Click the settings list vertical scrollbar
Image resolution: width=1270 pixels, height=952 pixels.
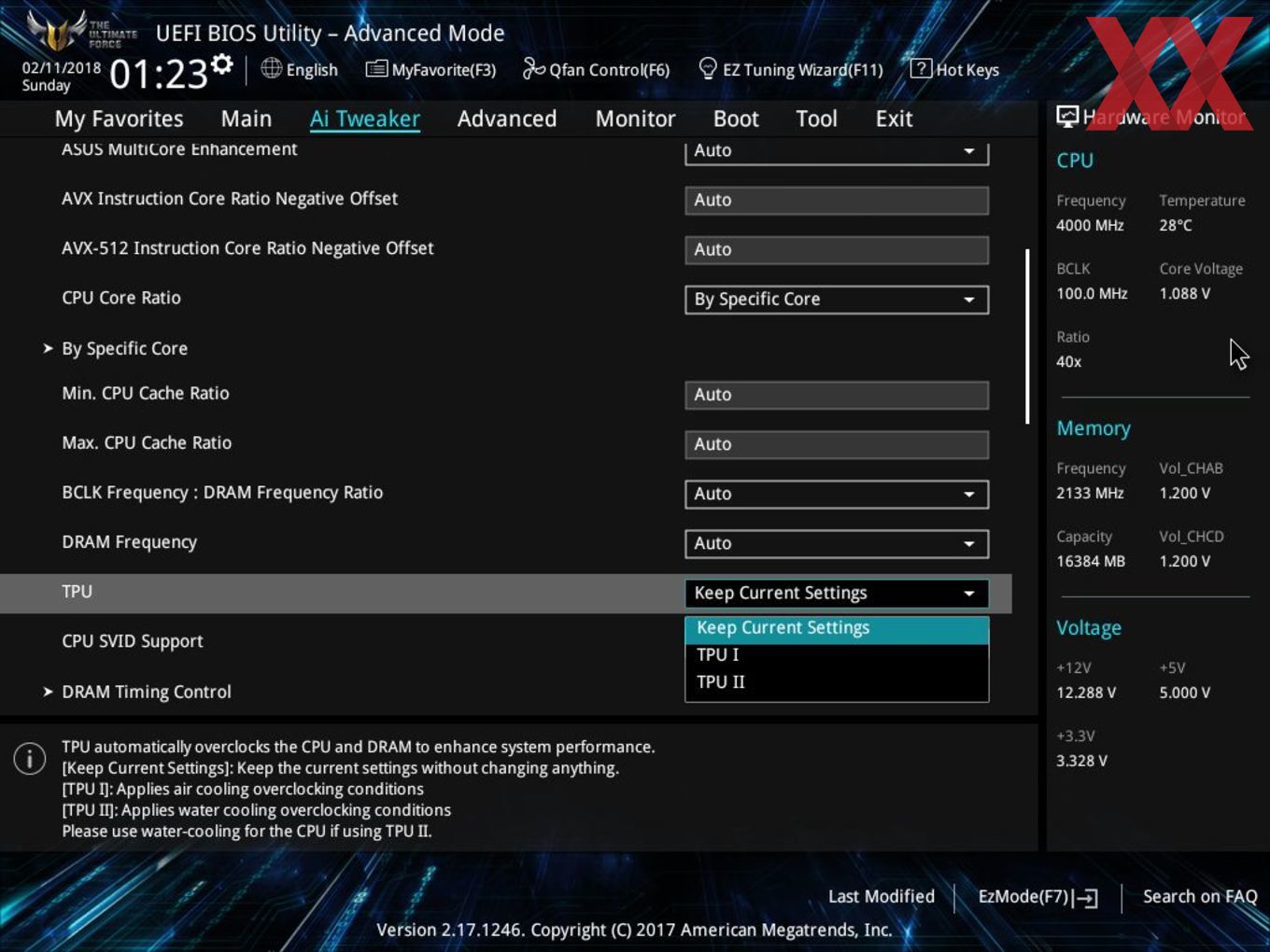pos(1027,336)
